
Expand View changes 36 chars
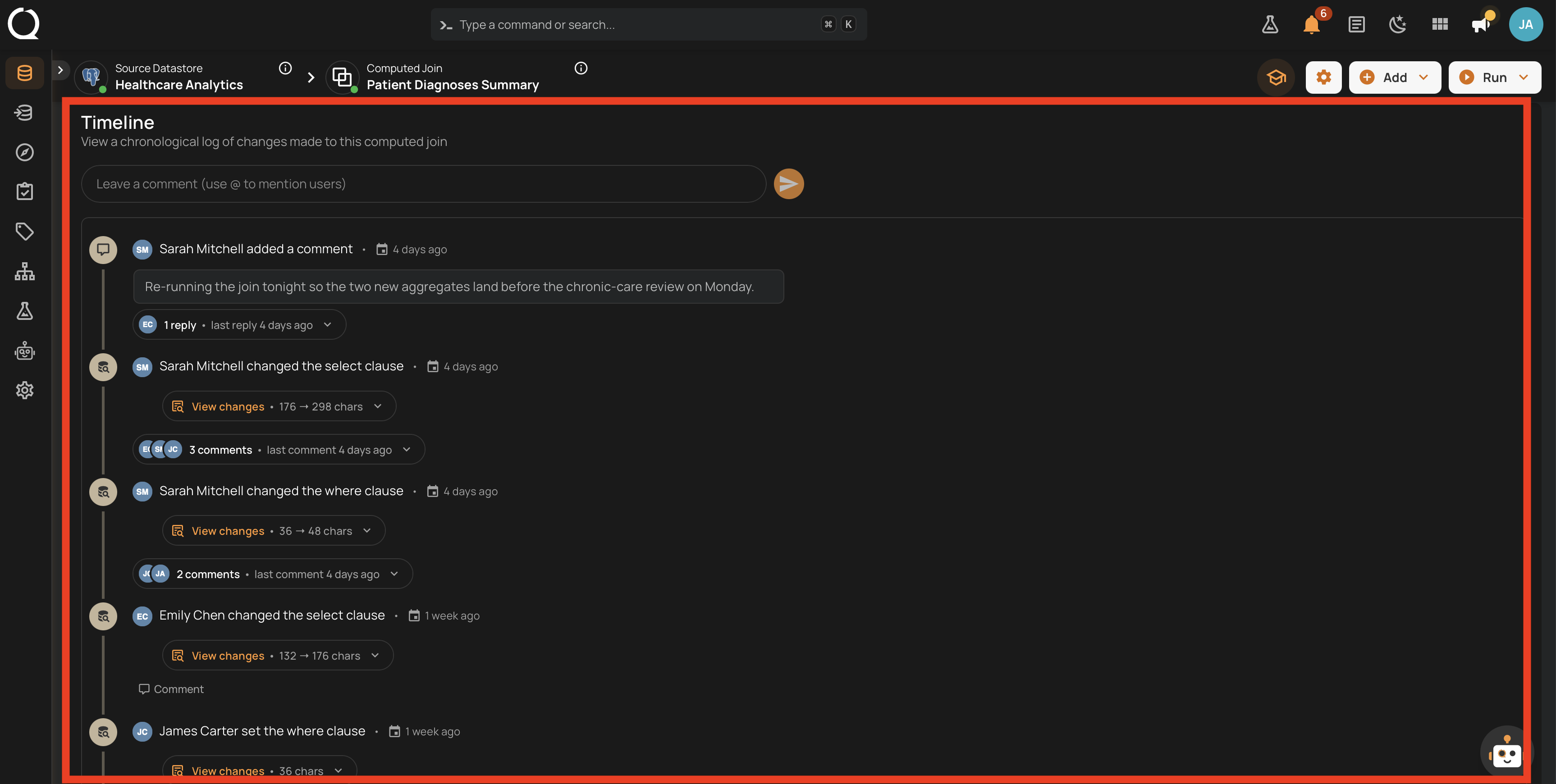pos(260,770)
